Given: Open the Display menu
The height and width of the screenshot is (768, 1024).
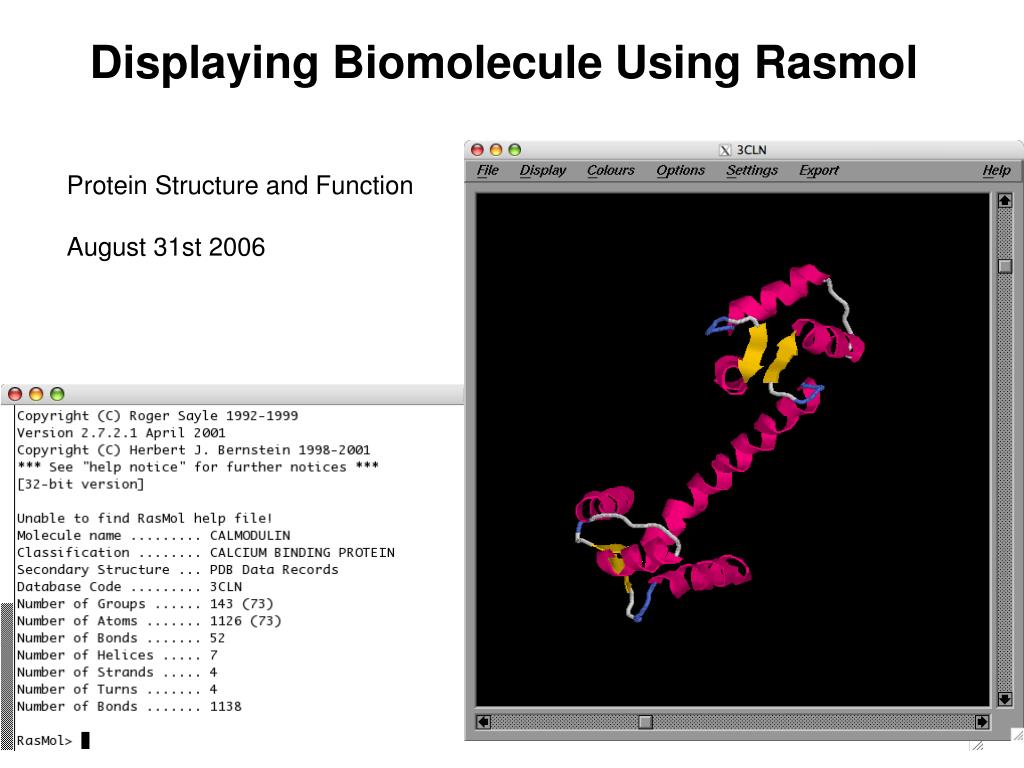Looking at the screenshot, I should 543,170.
